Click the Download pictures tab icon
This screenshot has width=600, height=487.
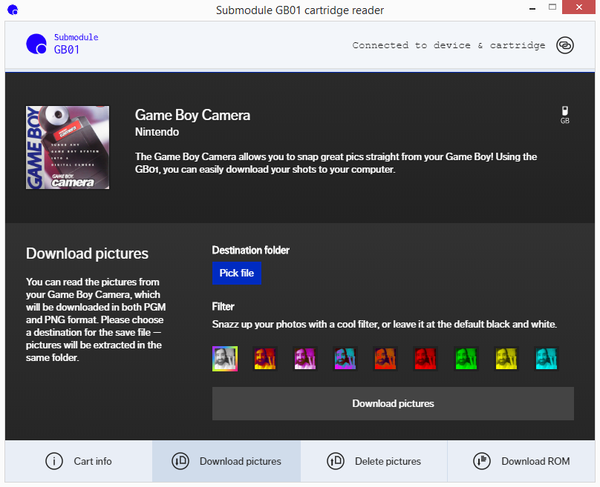(x=180, y=461)
